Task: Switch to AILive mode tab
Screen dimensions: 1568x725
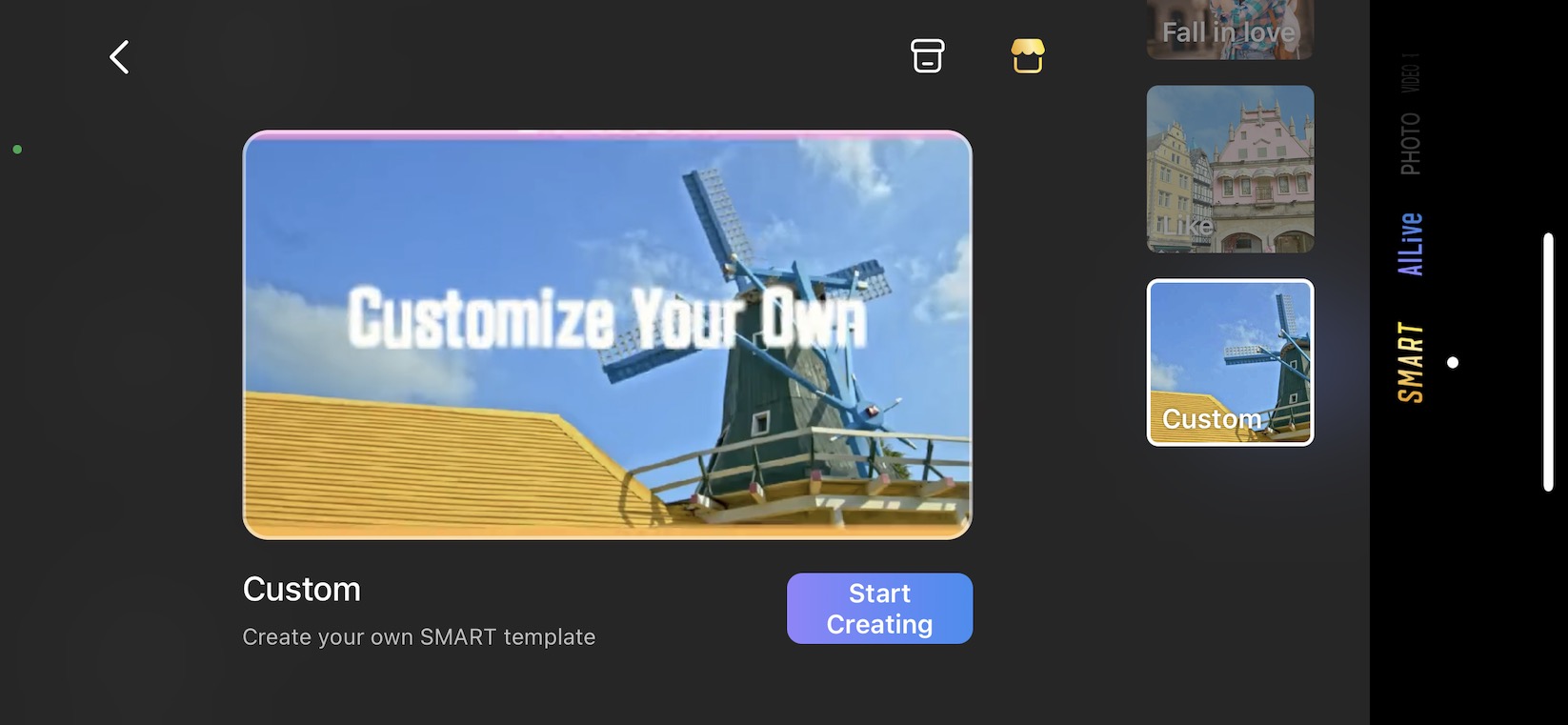Action: (1411, 244)
